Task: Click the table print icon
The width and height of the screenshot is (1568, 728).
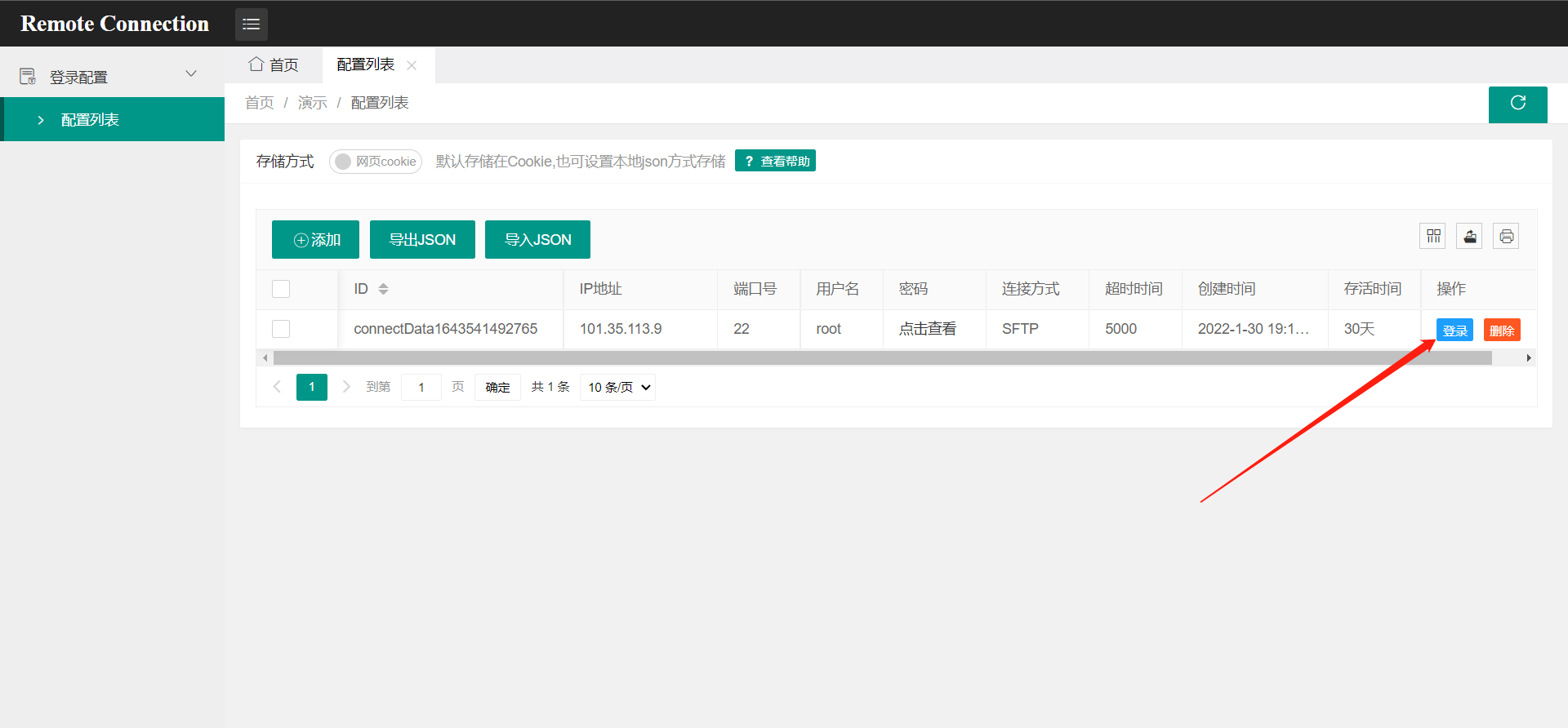Action: tap(1507, 236)
